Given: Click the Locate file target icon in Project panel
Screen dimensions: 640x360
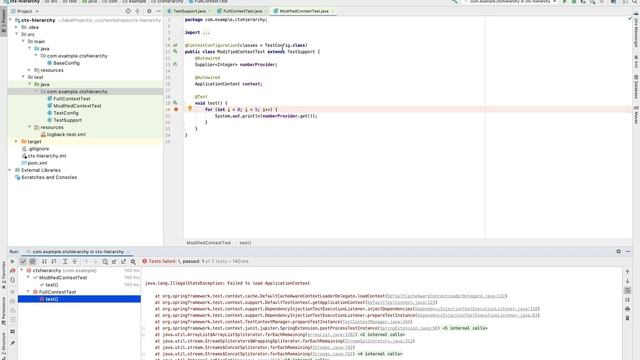Looking at the screenshot, I should [x=128, y=11].
